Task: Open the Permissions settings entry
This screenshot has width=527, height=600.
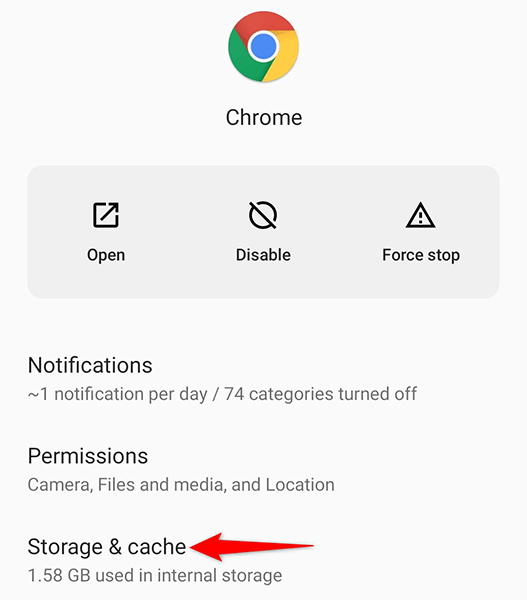Action: pos(263,470)
